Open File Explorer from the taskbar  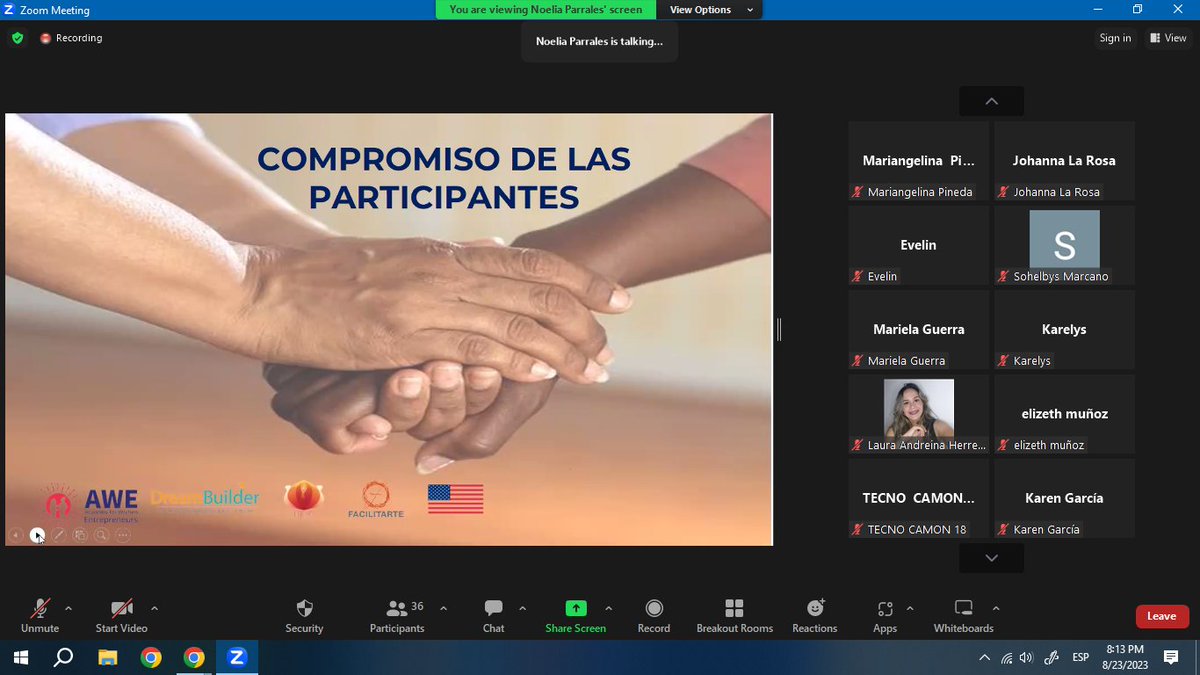coord(107,658)
